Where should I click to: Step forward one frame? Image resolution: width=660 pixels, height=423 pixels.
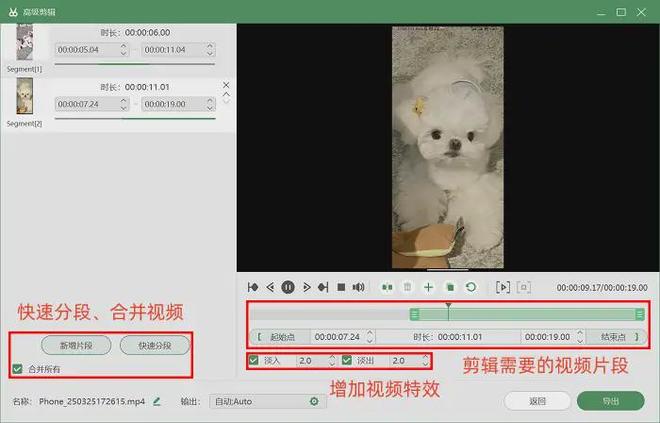pyautogui.click(x=306, y=287)
